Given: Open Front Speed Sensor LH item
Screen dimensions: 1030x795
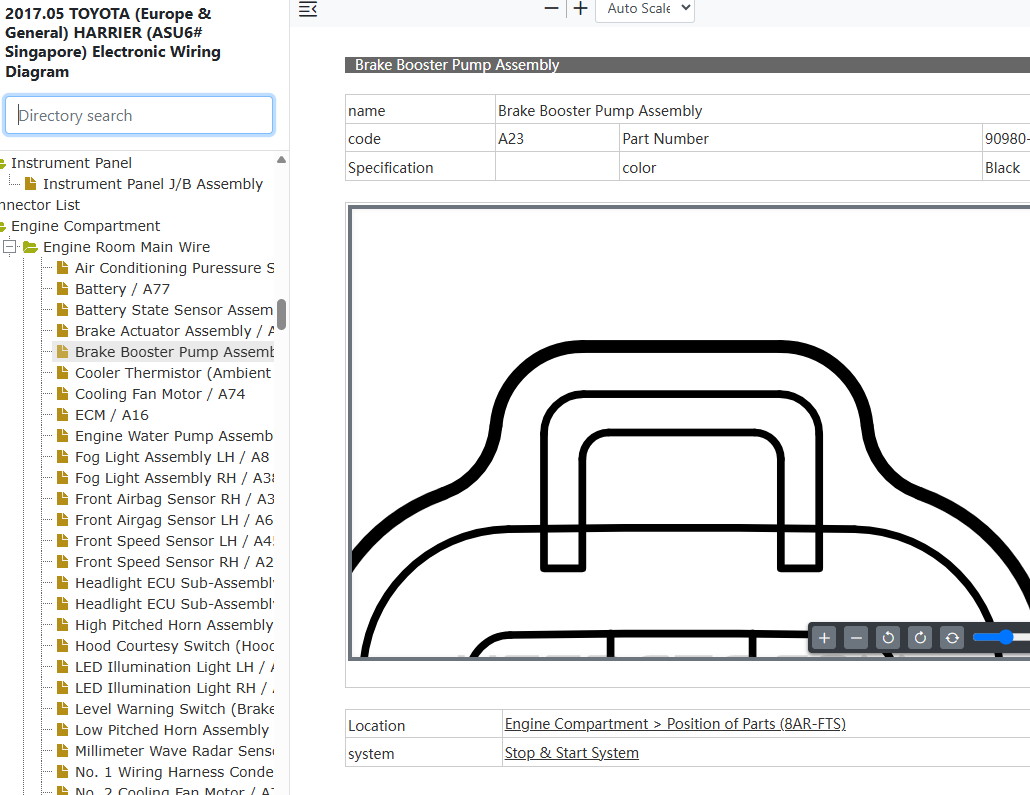Looking at the screenshot, I should click(x=174, y=541).
